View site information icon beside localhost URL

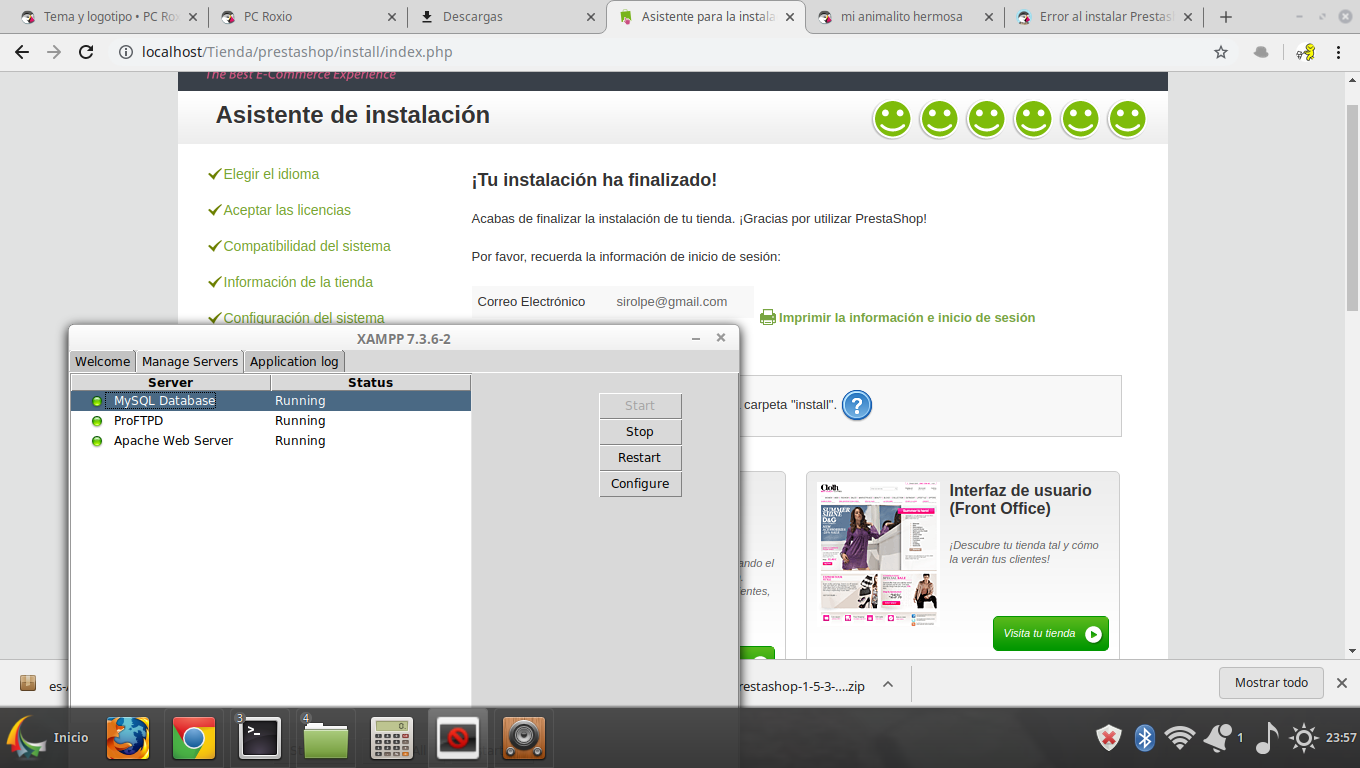tap(126, 52)
